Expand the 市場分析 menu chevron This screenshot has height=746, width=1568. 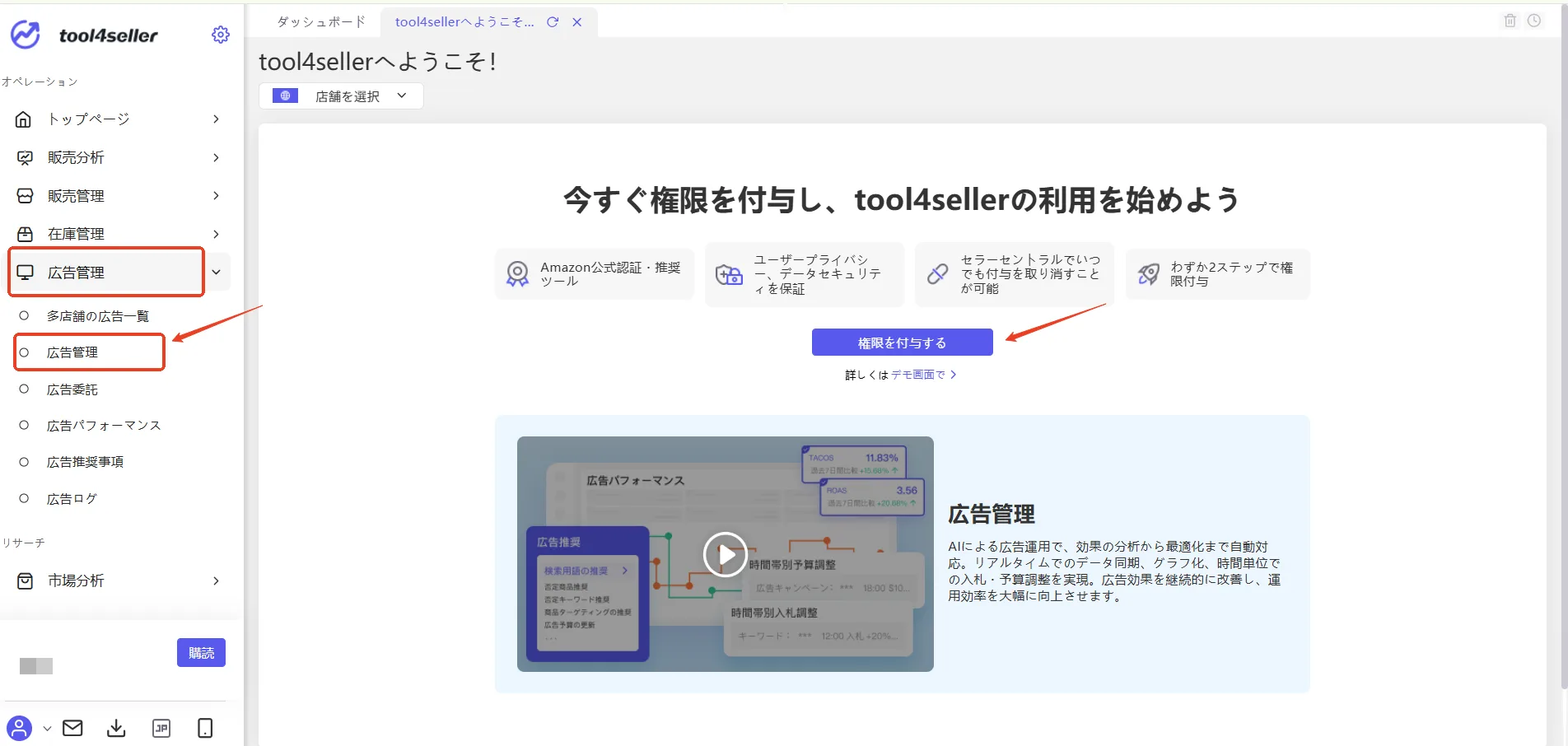216,581
